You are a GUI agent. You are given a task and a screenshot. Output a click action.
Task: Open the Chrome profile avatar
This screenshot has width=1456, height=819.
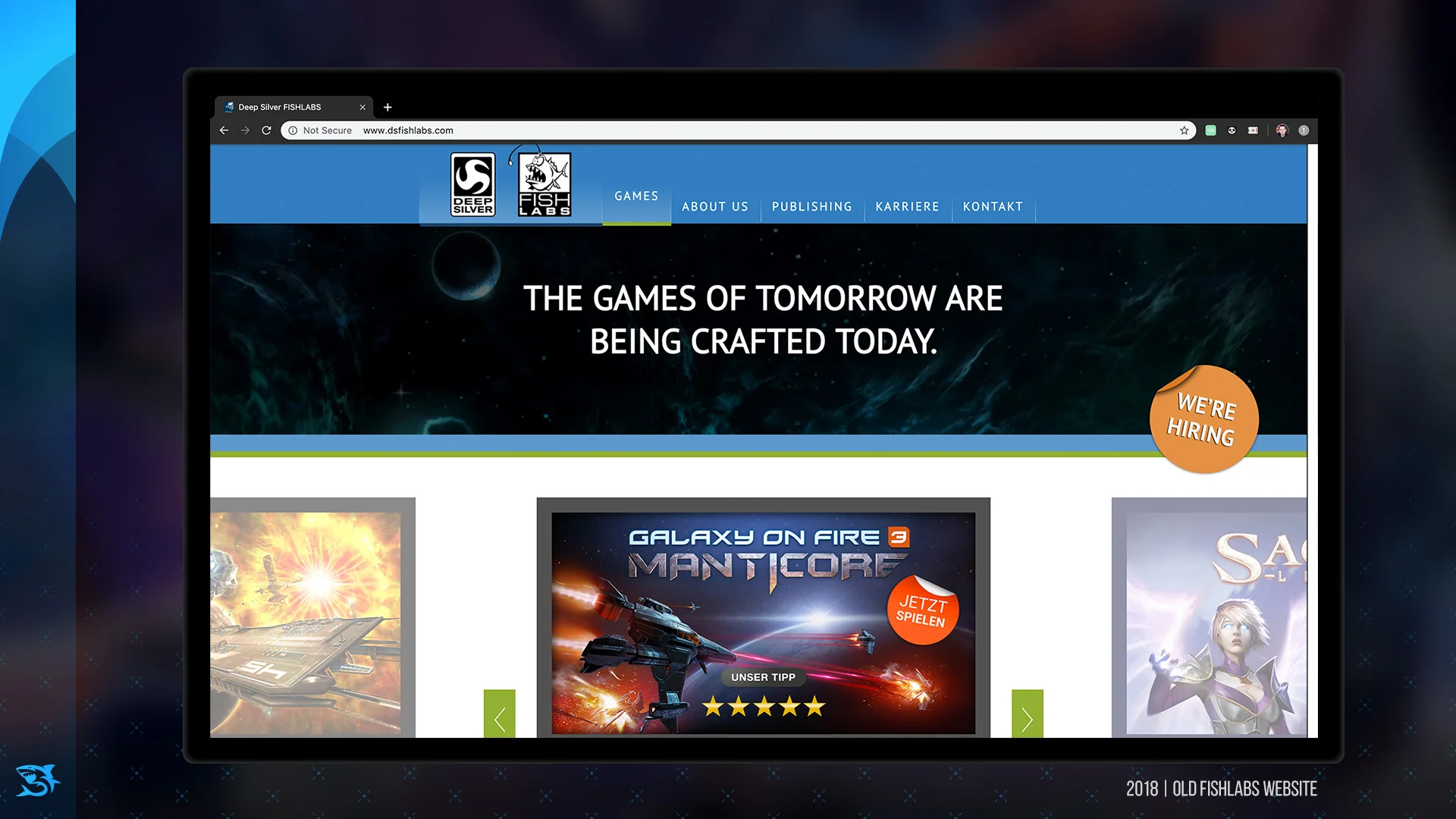tap(1282, 130)
